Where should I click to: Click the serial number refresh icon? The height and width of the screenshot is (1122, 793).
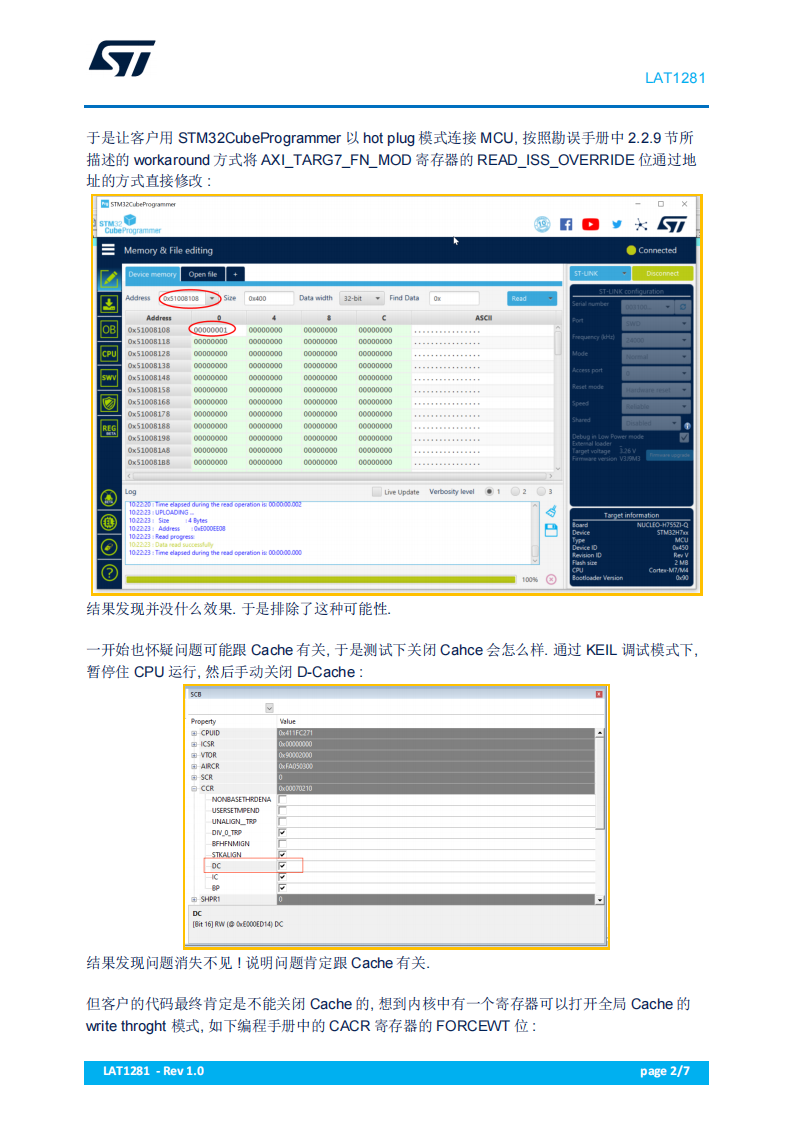coord(683,307)
